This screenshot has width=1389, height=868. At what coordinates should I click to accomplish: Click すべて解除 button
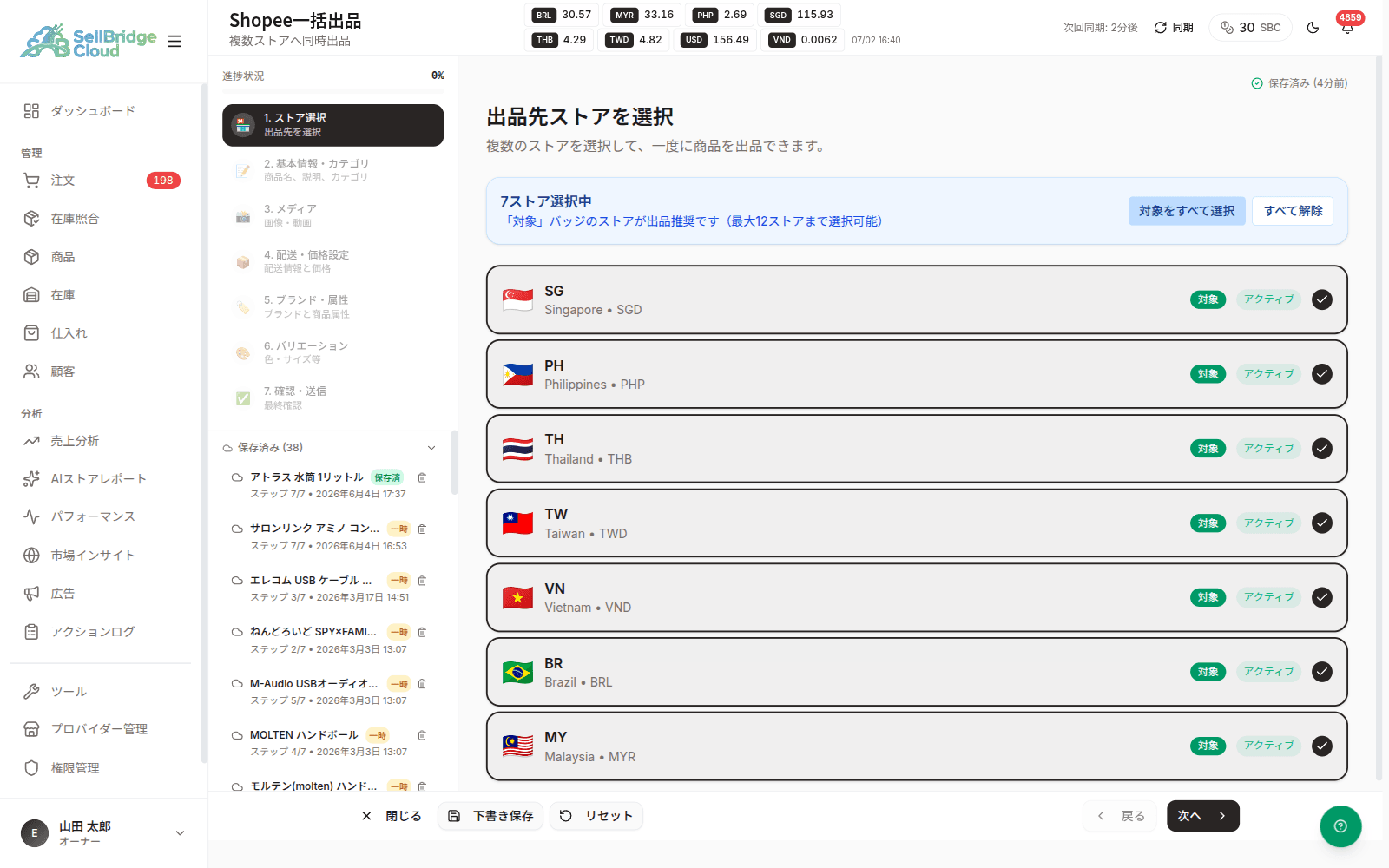pyautogui.click(x=1293, y=211)
